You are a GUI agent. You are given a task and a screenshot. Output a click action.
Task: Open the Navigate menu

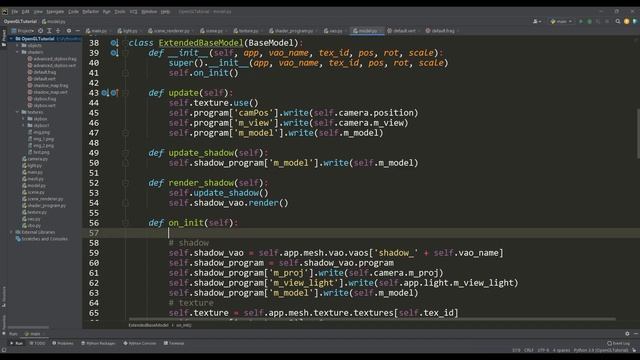[55, 12]
